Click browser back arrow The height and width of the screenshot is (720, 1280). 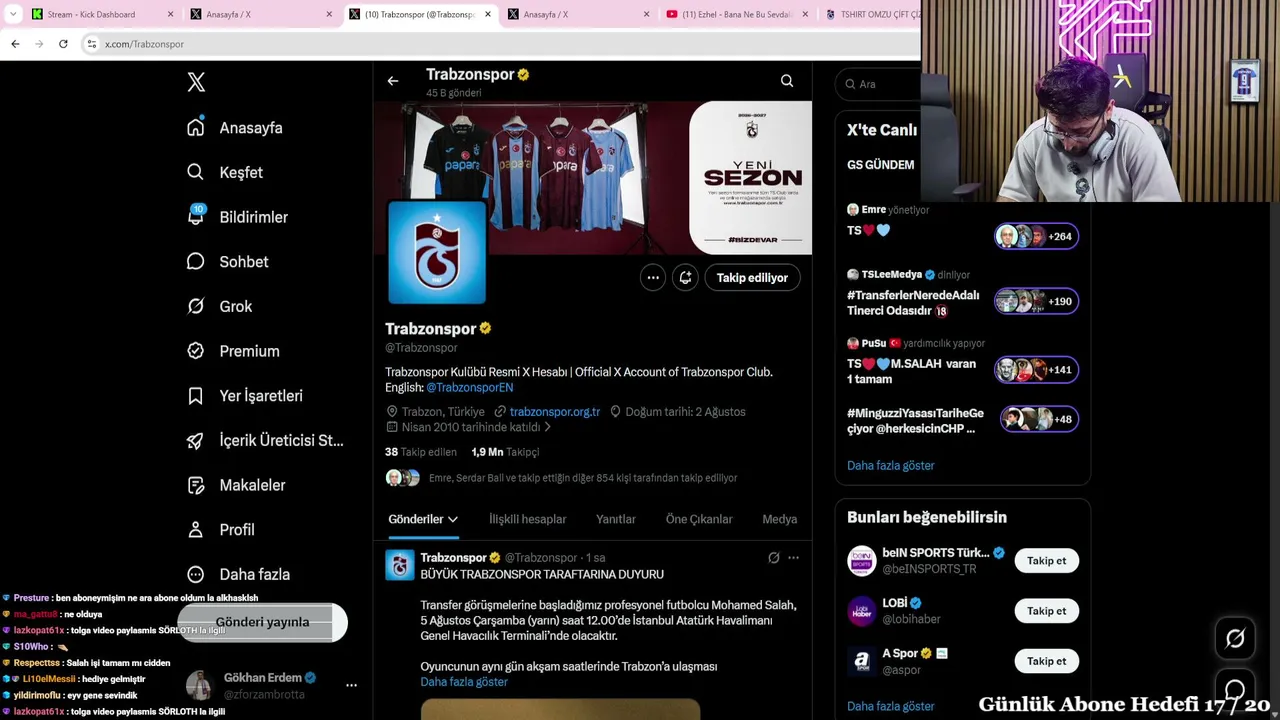[15, 44]
